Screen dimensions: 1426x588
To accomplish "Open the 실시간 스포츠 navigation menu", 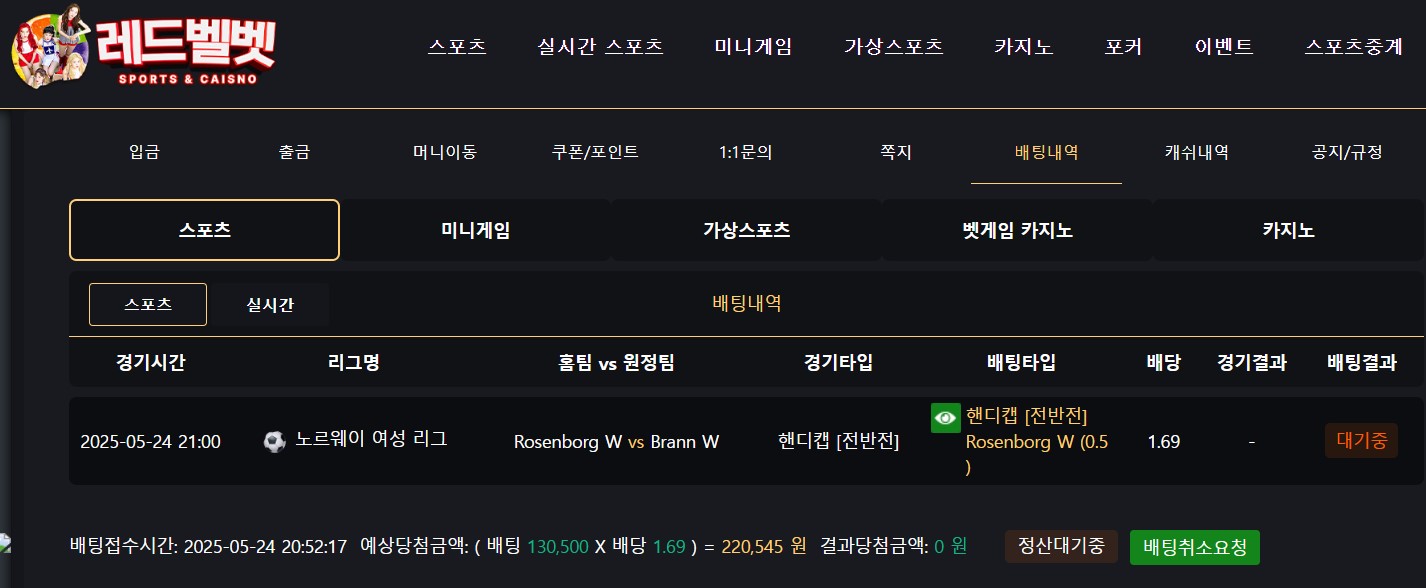I will click(x=600, y=46).
